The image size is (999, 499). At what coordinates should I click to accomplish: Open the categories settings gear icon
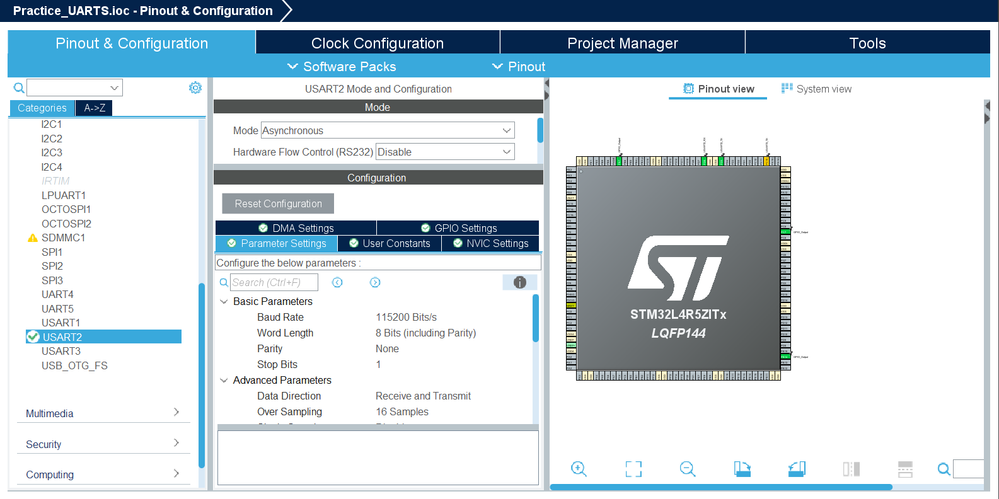pyautogui.click(x=195, y=88)
